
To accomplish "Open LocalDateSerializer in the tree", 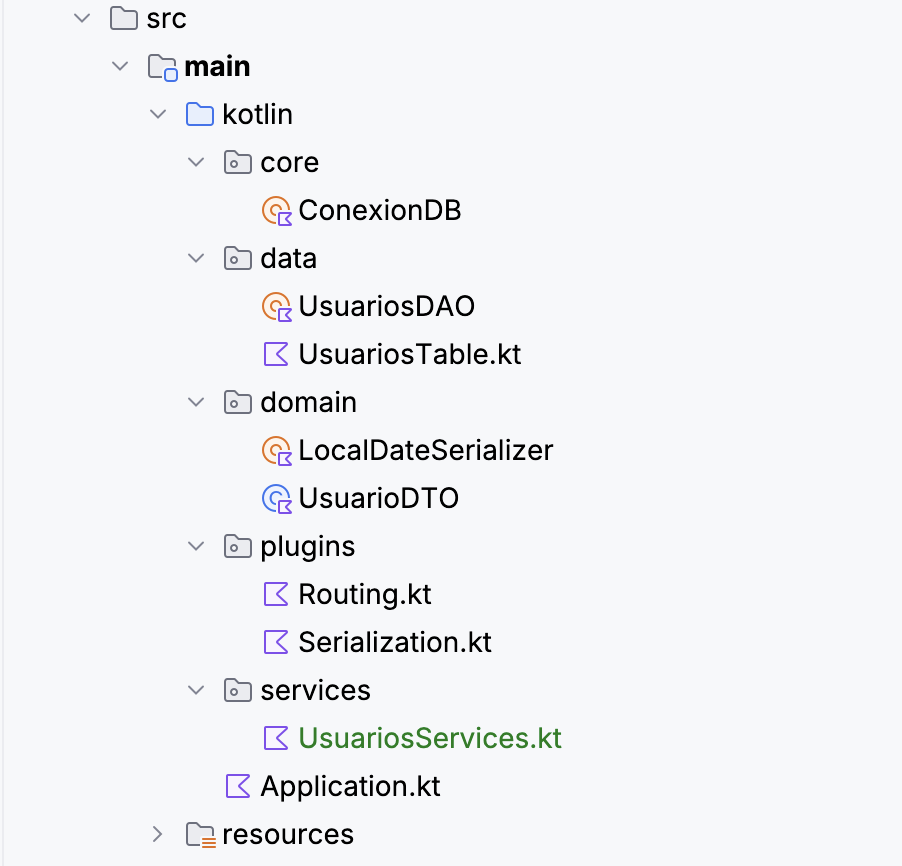I will click(x=426, y=450).
